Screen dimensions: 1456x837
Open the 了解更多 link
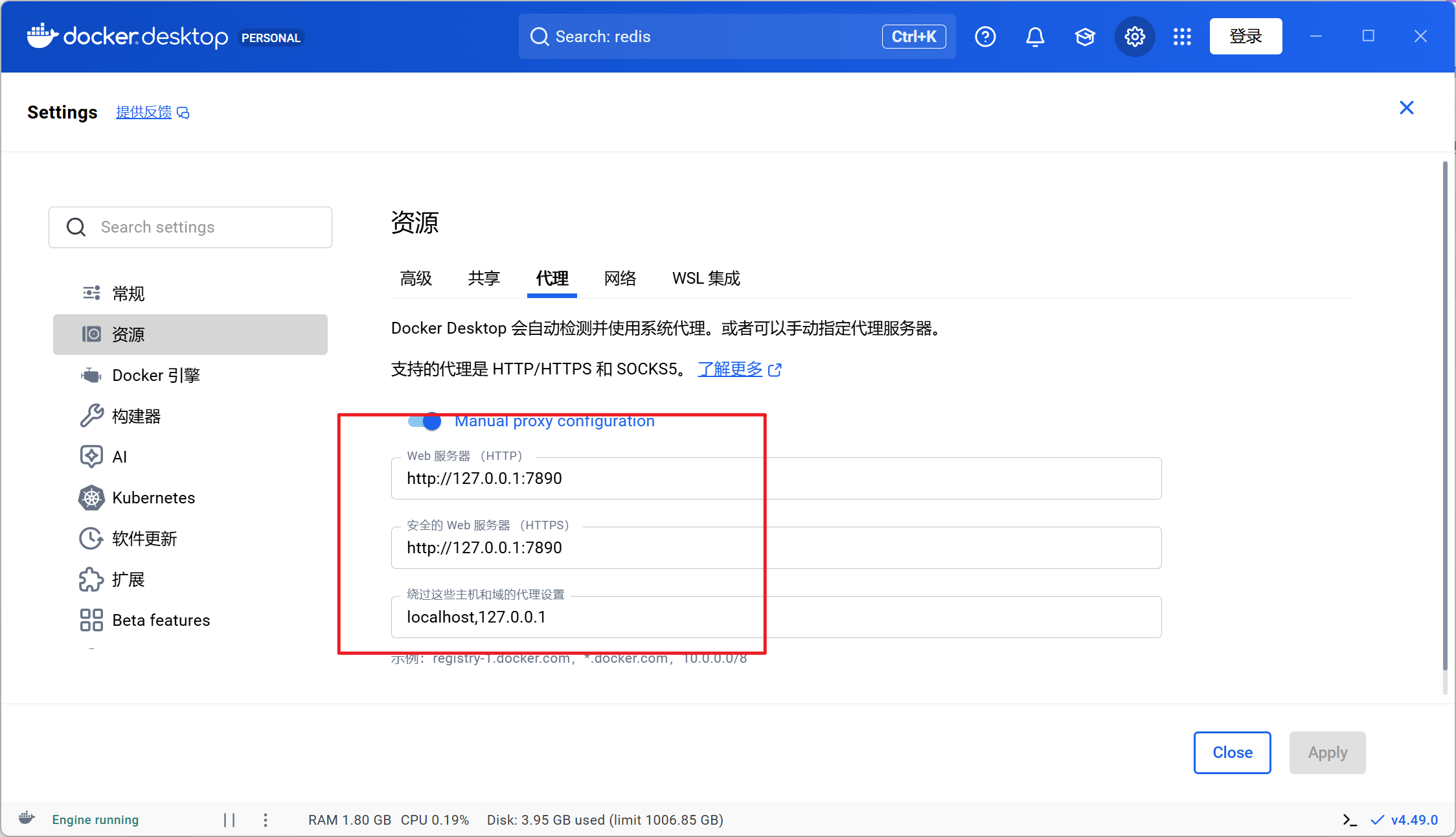tap(731, 369)
